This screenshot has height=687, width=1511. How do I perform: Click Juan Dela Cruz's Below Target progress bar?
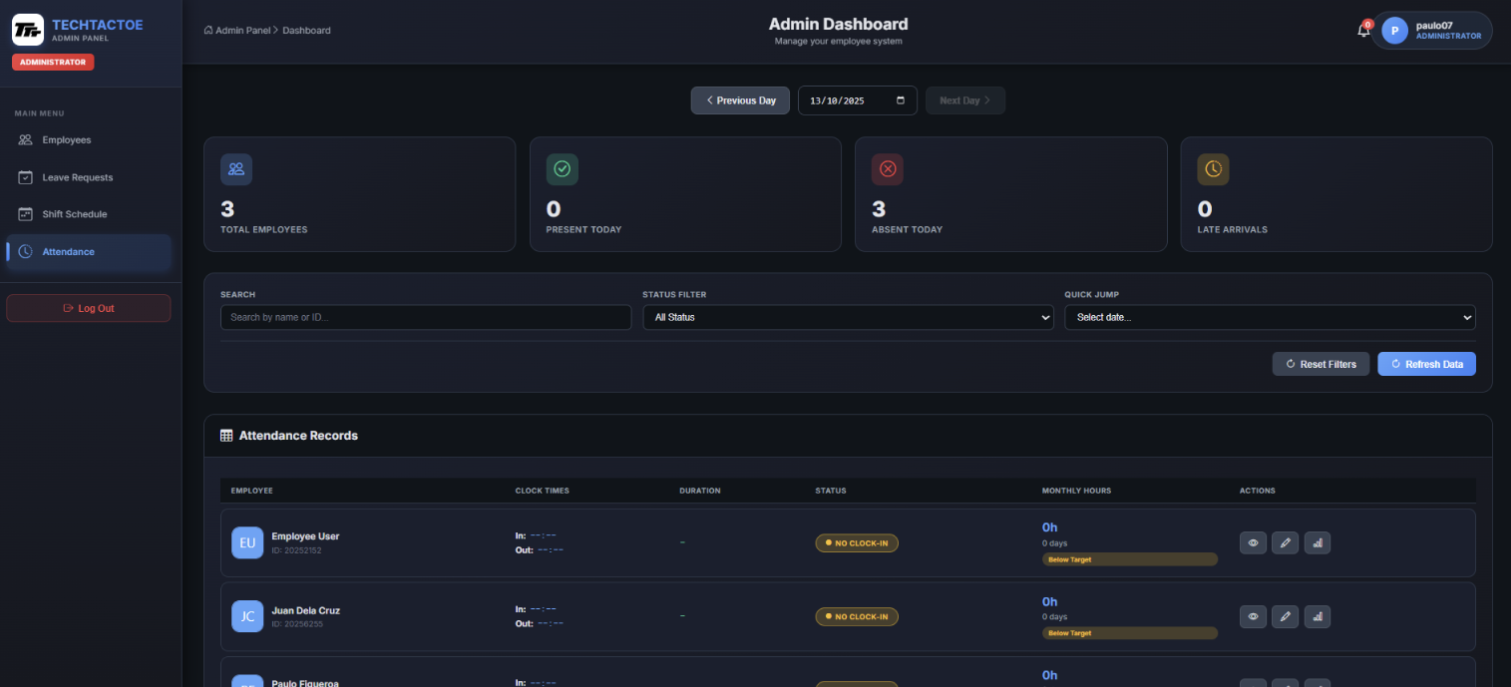tap(1130, 633)
